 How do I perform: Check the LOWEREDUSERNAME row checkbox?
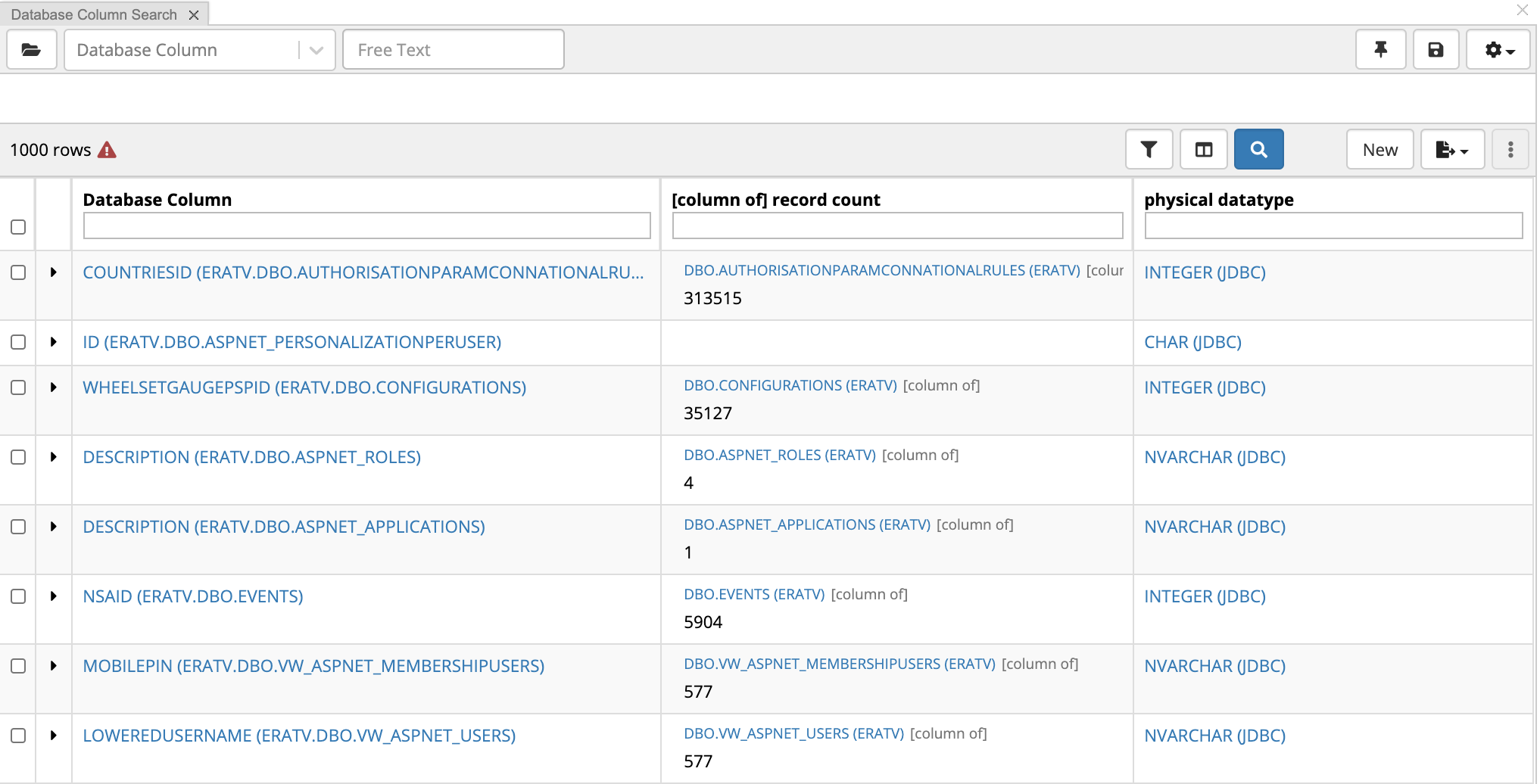point(18,736)
